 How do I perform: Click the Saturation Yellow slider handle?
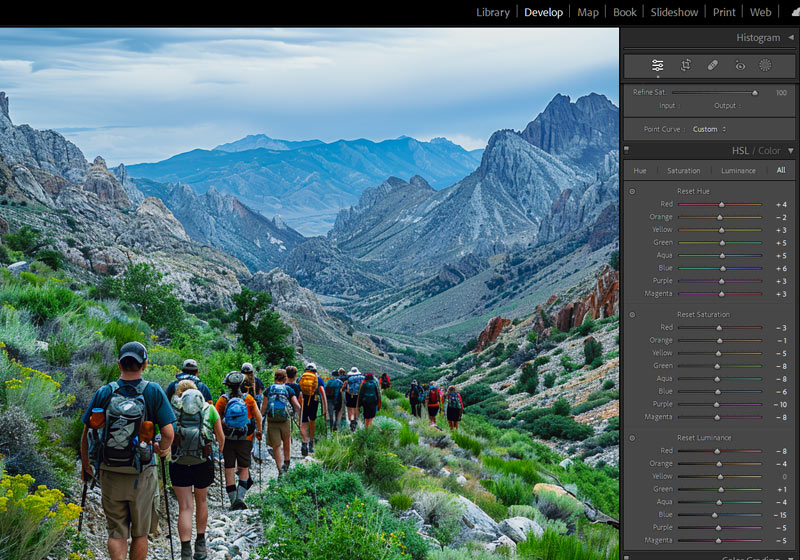[718, 353]
